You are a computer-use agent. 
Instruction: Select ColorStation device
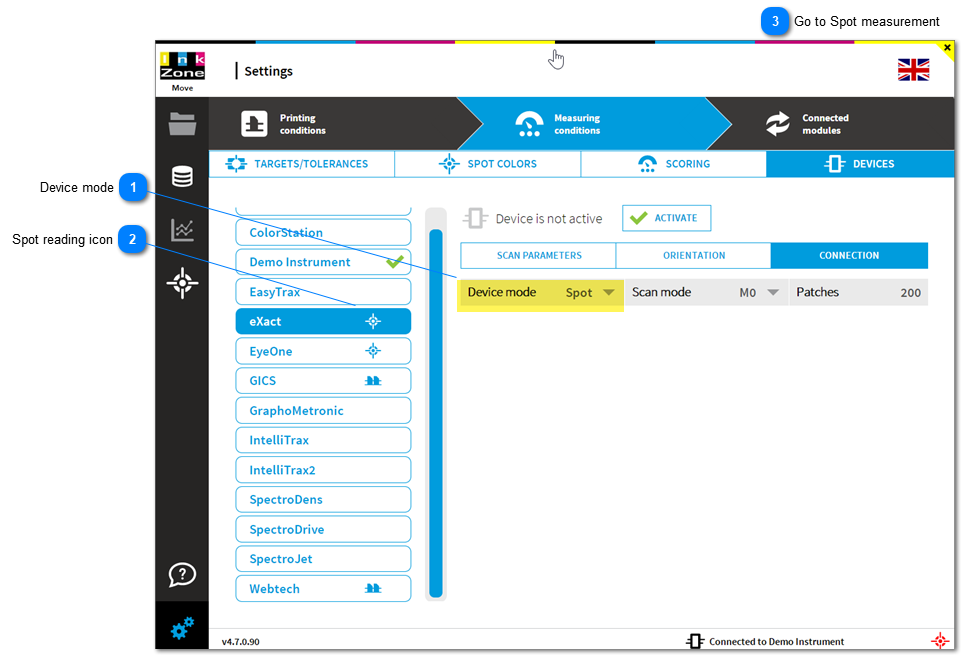(323, 232)
